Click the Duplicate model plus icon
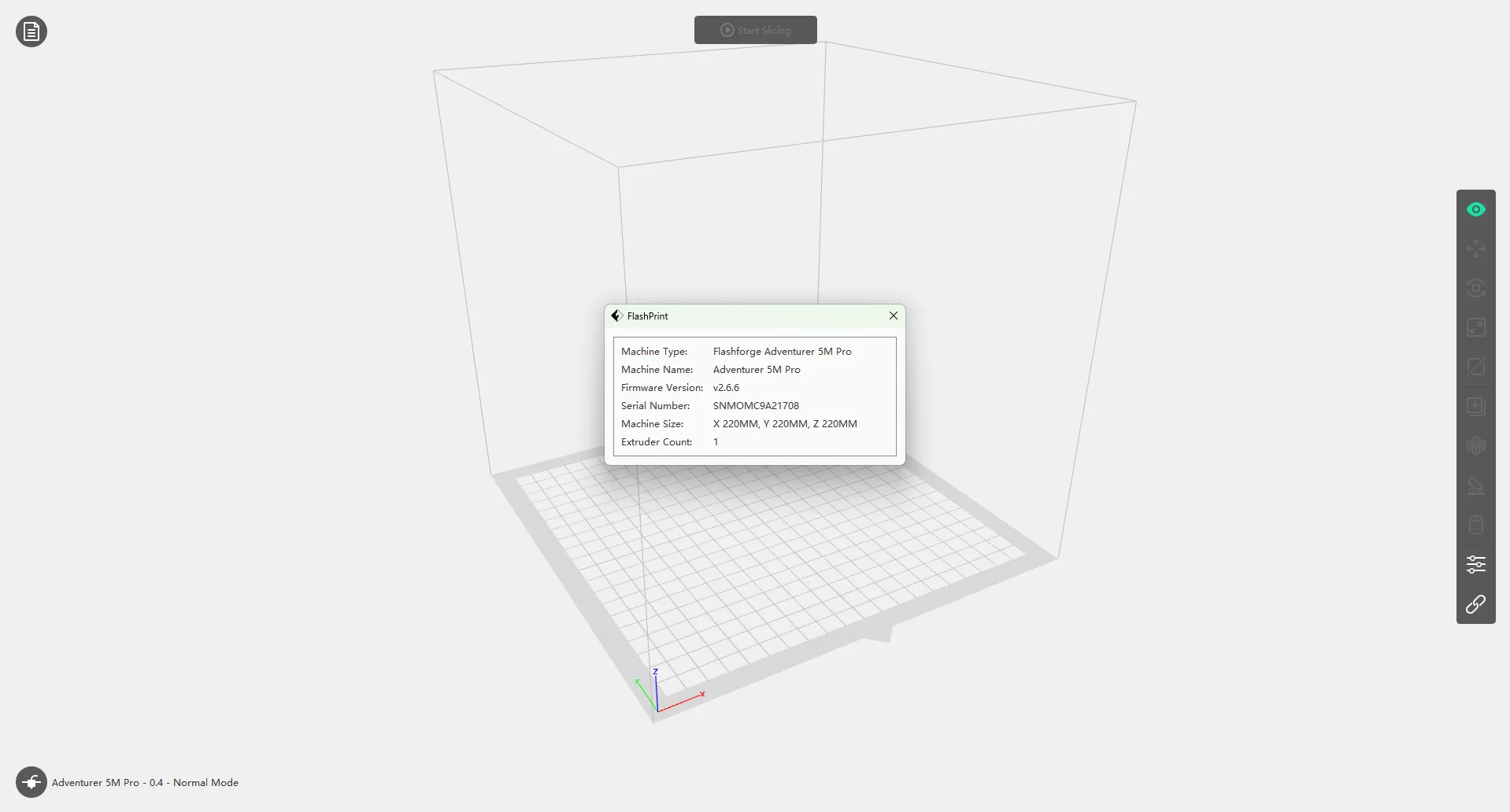 pos(1475,407)
